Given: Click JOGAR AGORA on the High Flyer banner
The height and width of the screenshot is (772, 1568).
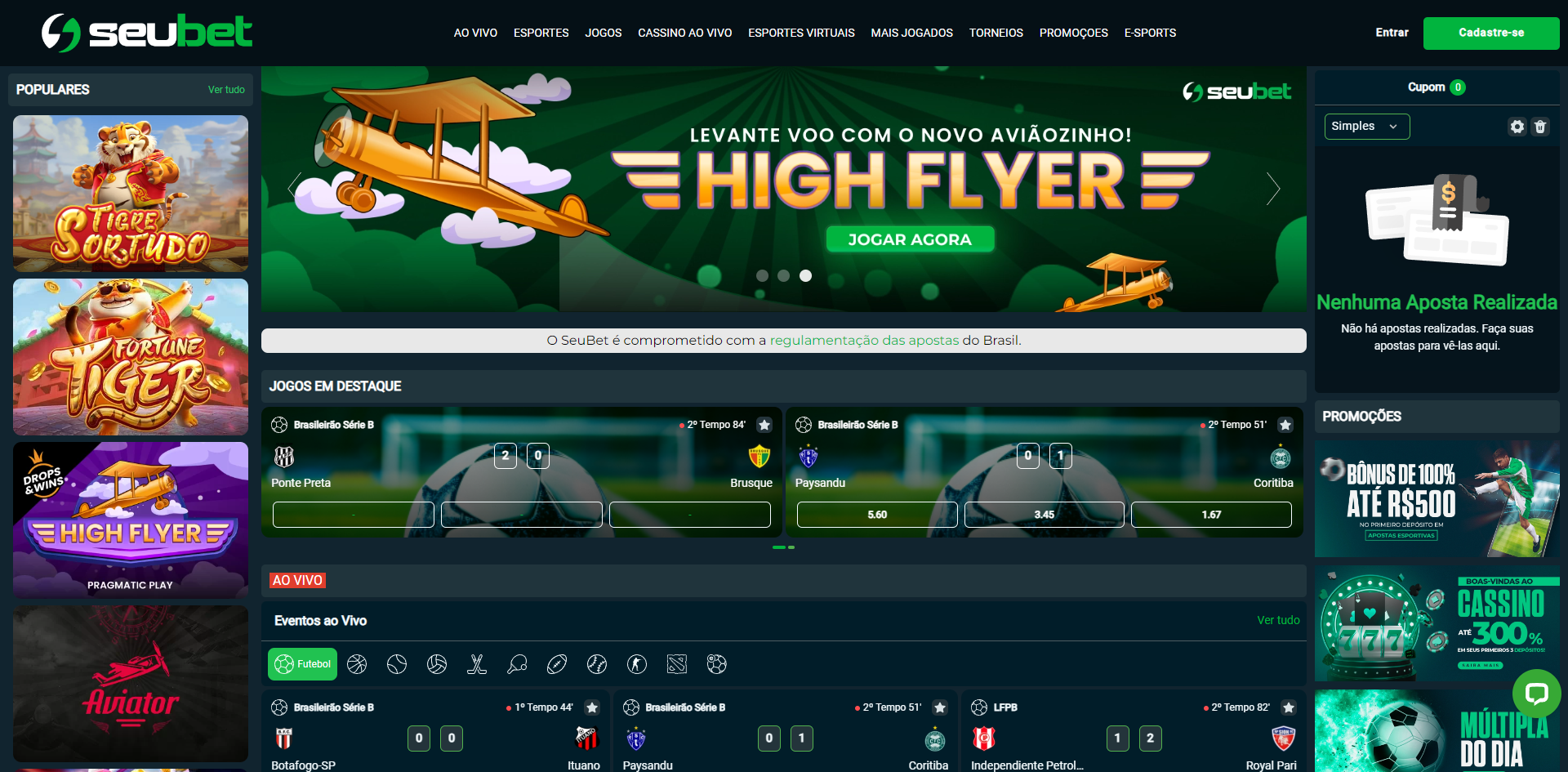Looking at the screenshot, I should pos(910,239).
